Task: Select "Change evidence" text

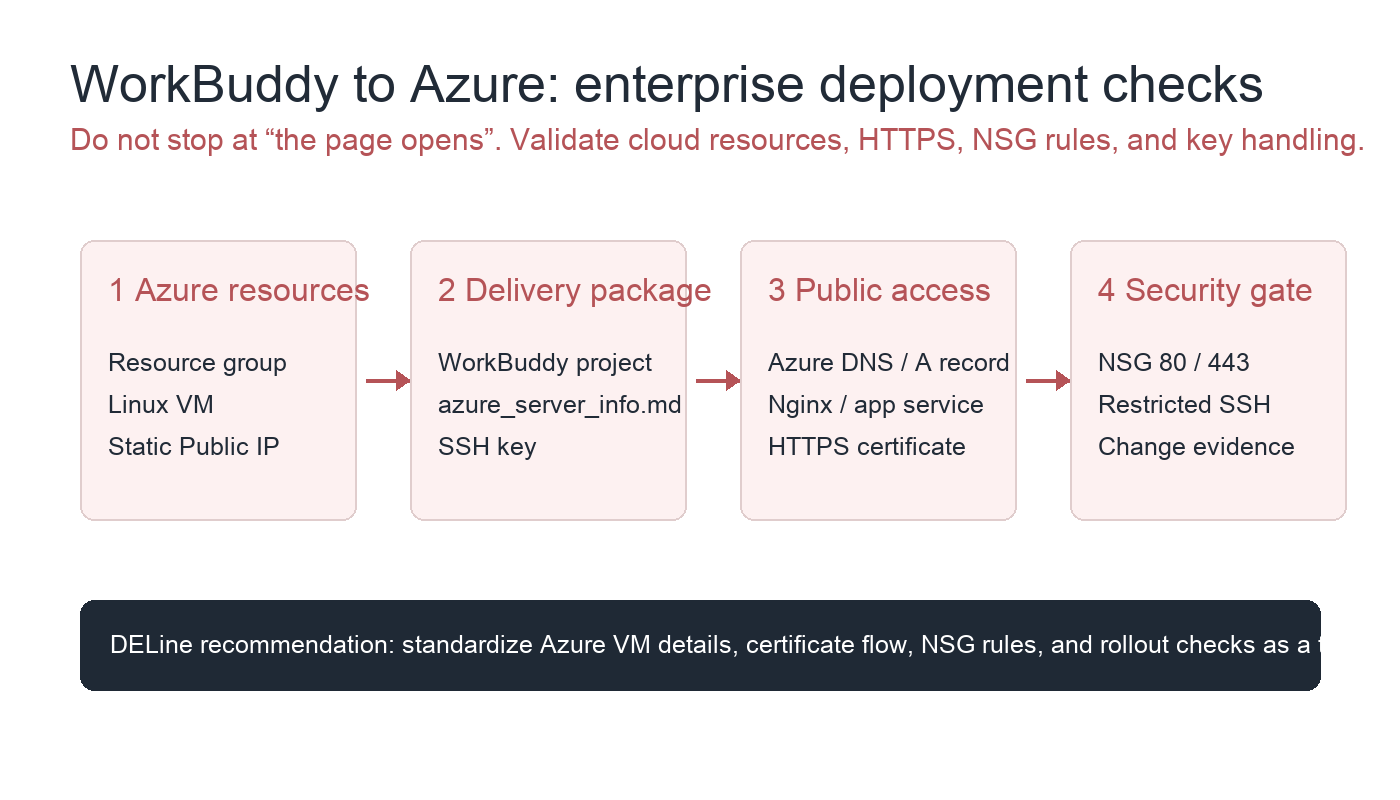Action: coord(1196,447)
